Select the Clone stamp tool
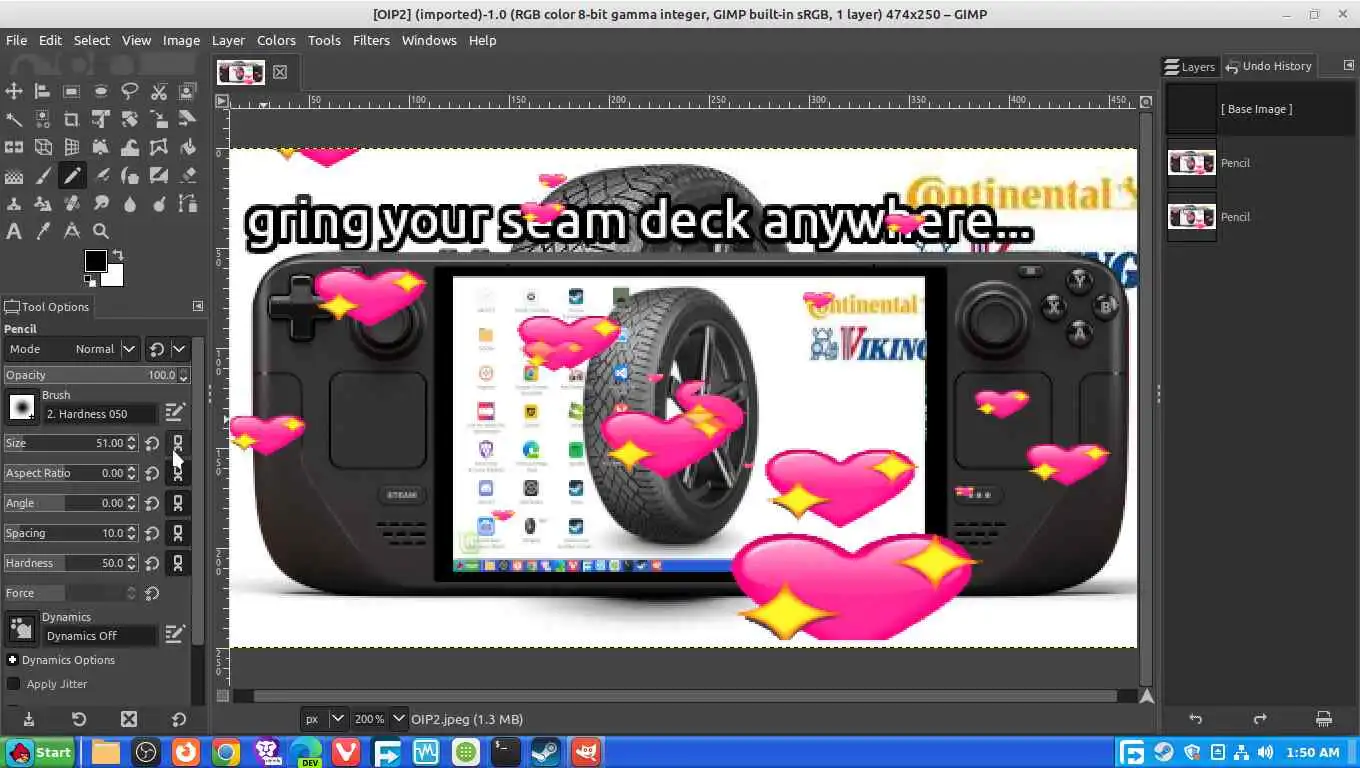The width and height of the screenshot is (1360, 768). click(x=14, y=204)
